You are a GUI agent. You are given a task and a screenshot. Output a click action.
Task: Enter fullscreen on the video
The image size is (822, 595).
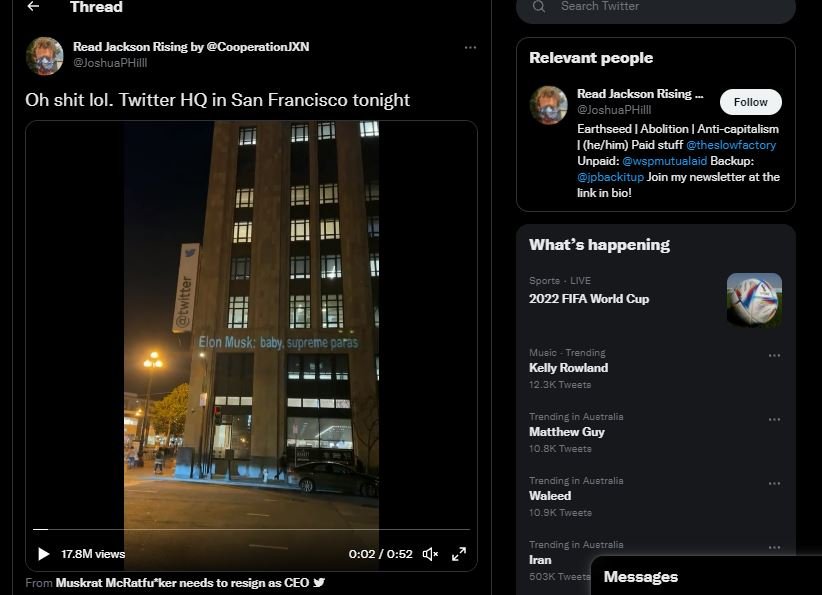coord(459,553)
